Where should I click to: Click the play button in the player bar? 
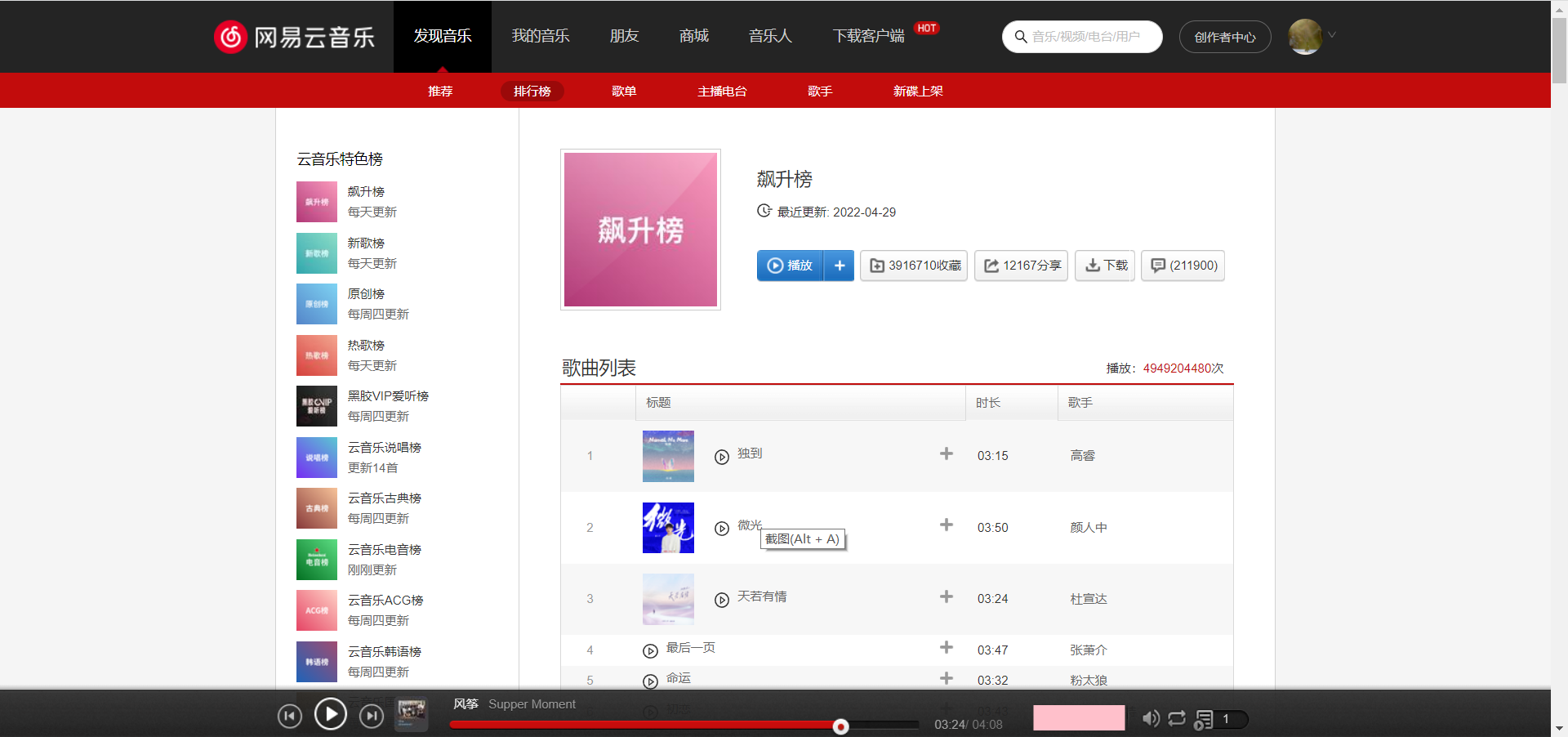coord(331,714)
